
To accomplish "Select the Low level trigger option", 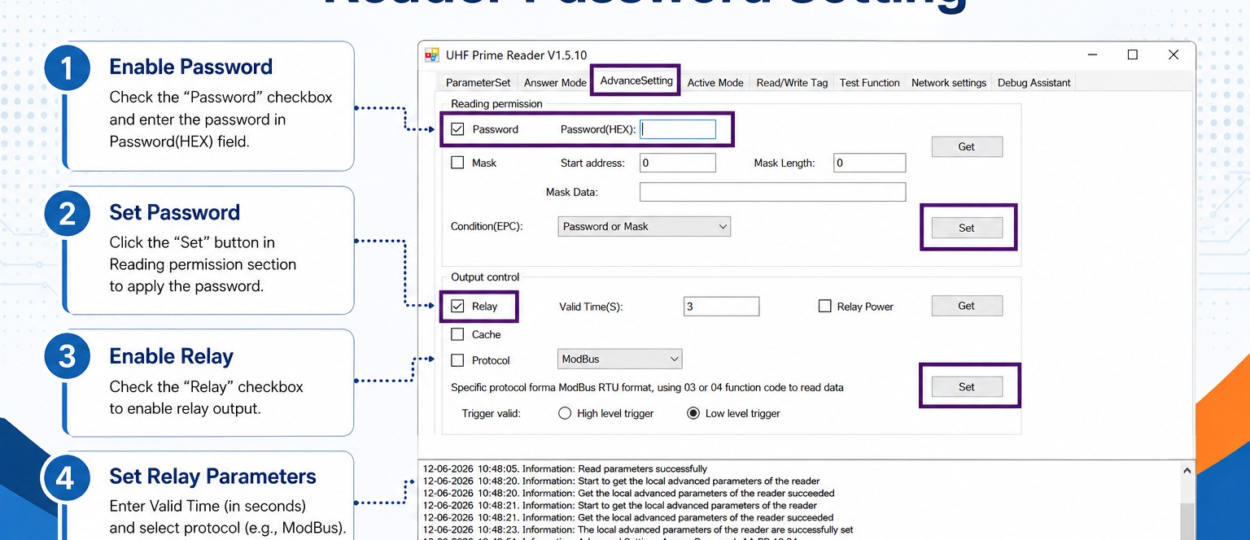I will point(693,413).
